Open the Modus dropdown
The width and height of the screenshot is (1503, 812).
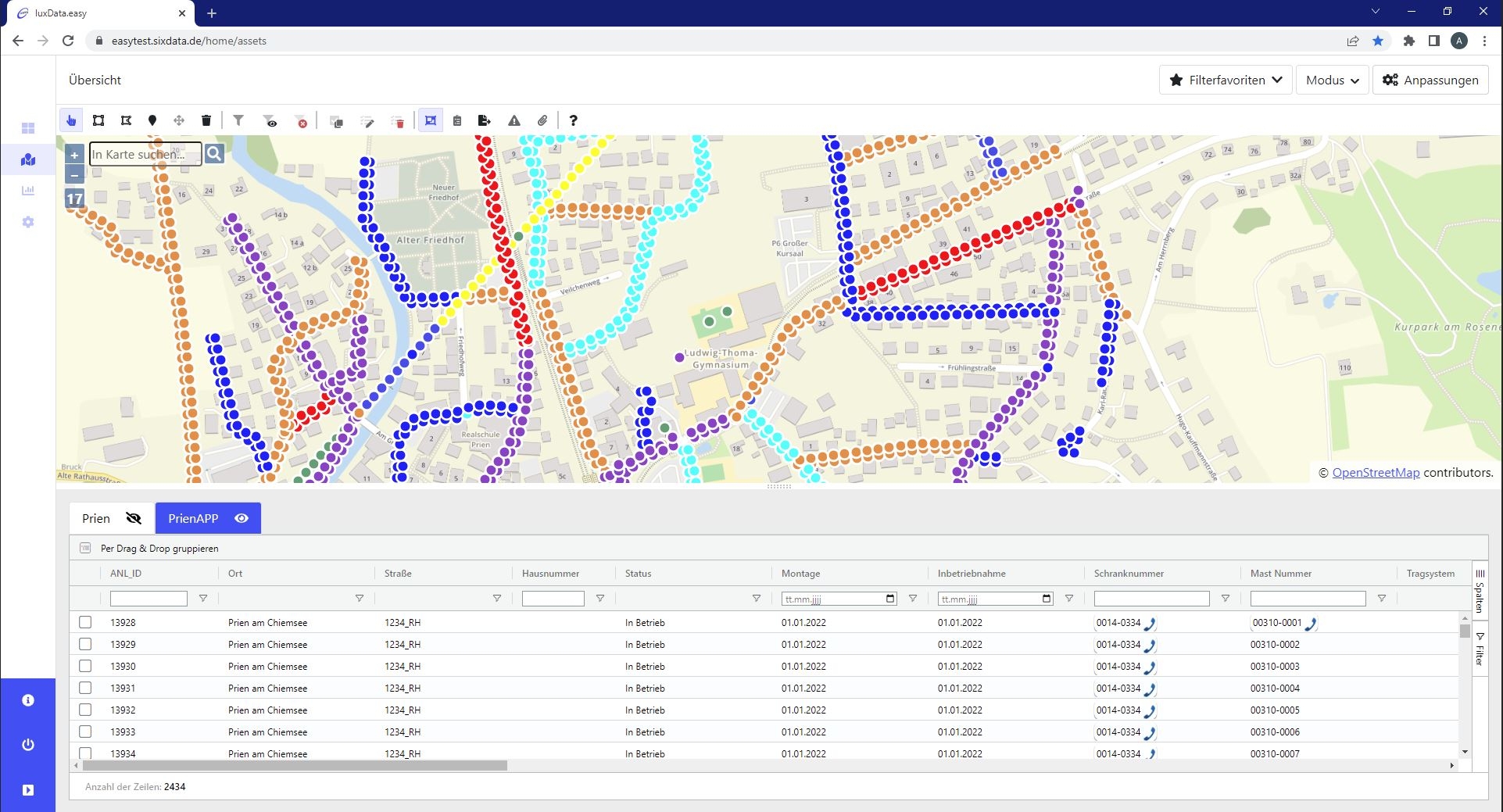[1333, 80]
